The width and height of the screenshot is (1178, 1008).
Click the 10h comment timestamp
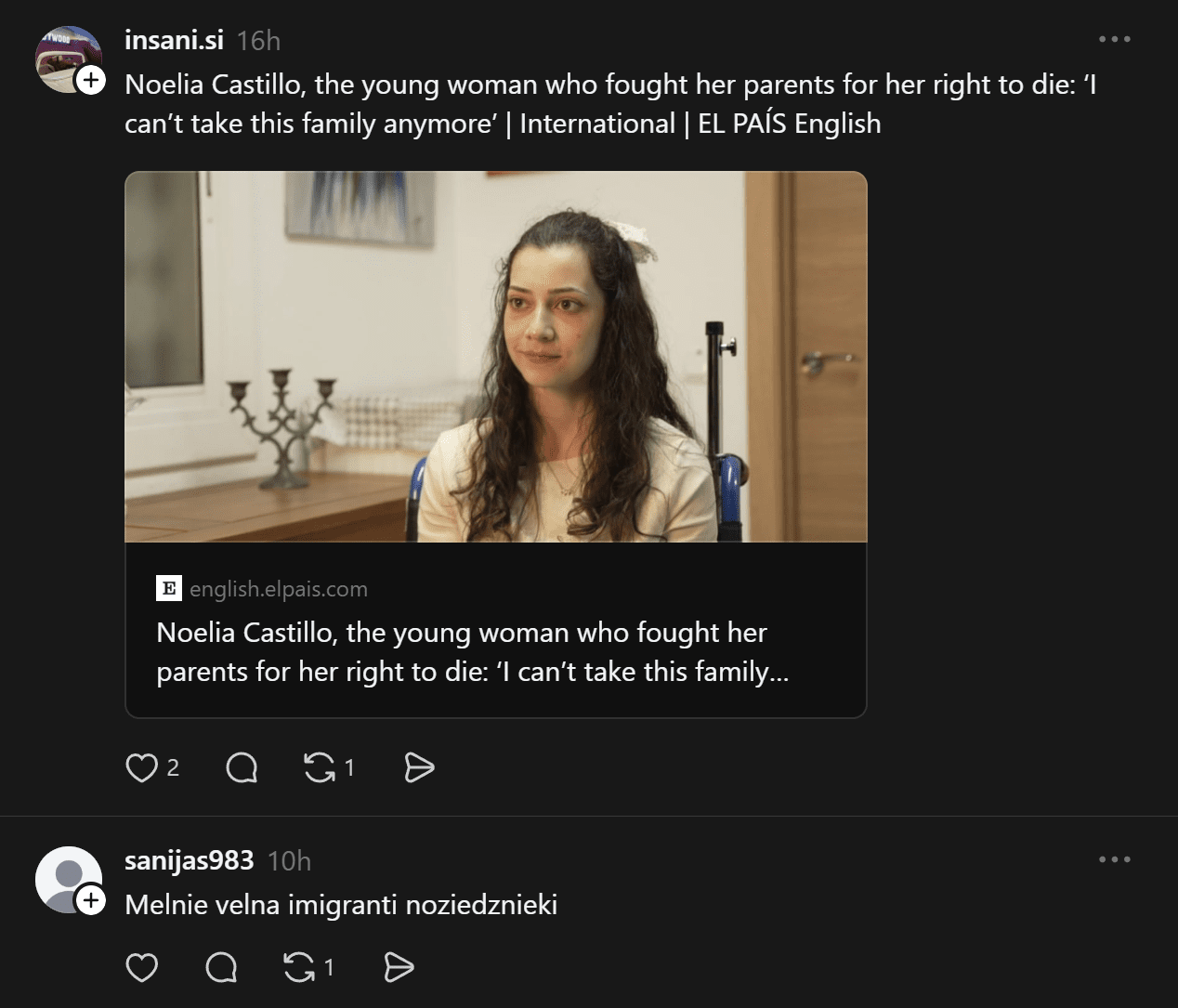point(289,861)
